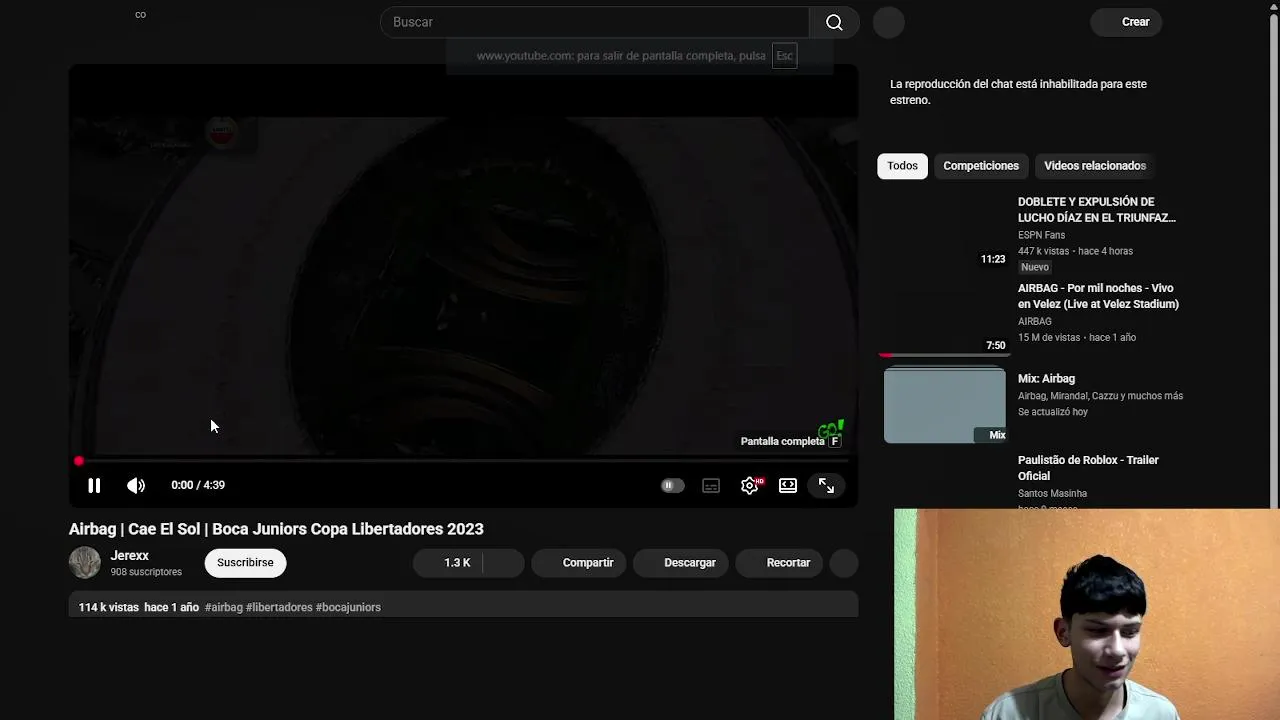
Task: Click the #airbag hashtag
Action: pyautogui.click(x=224, y=608)
